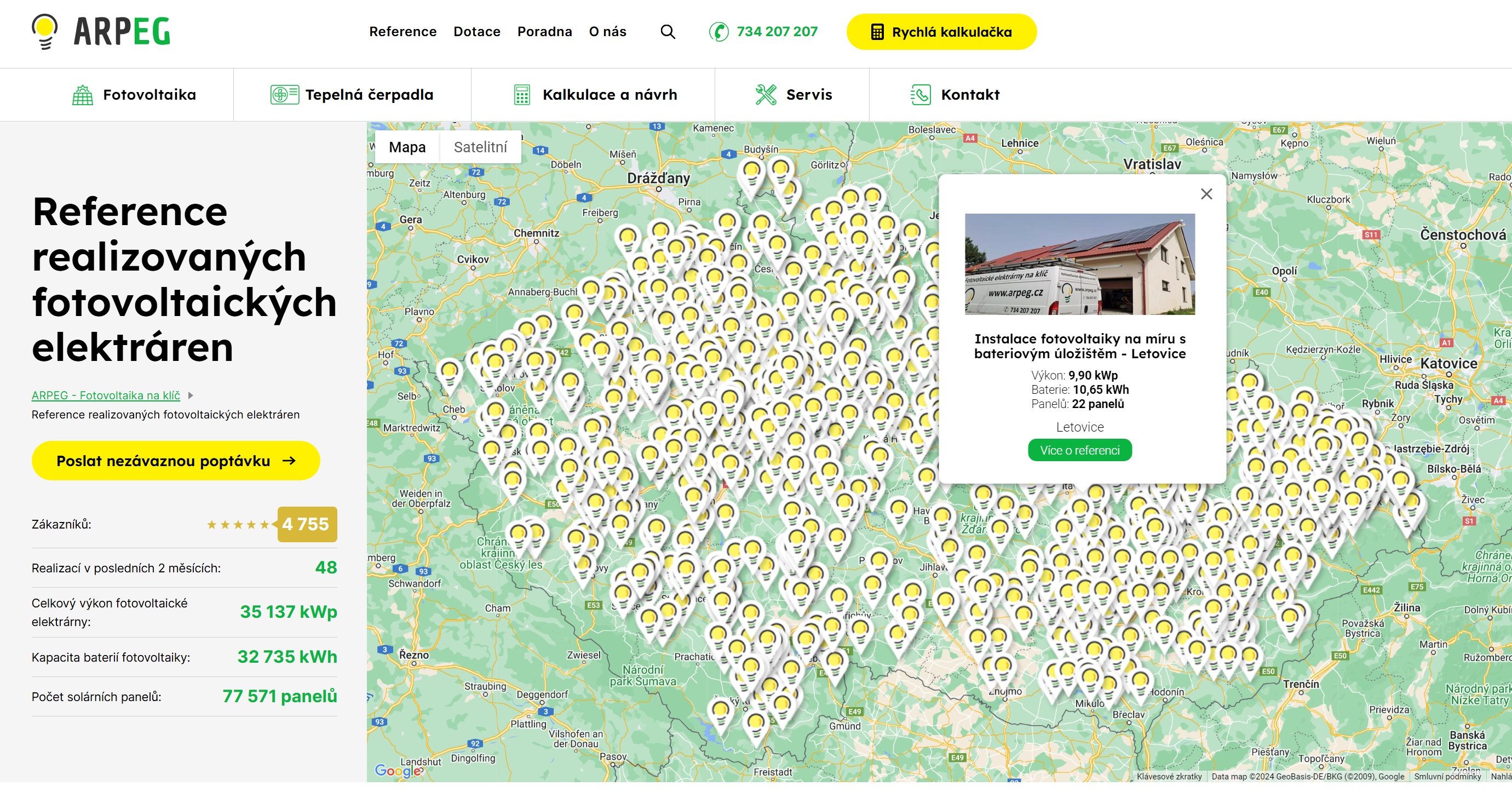Image resolution: width=1512 pixels, height=792 pixels.
Task: Click the Čenstochová label on map
Action: click(1463, 235)
